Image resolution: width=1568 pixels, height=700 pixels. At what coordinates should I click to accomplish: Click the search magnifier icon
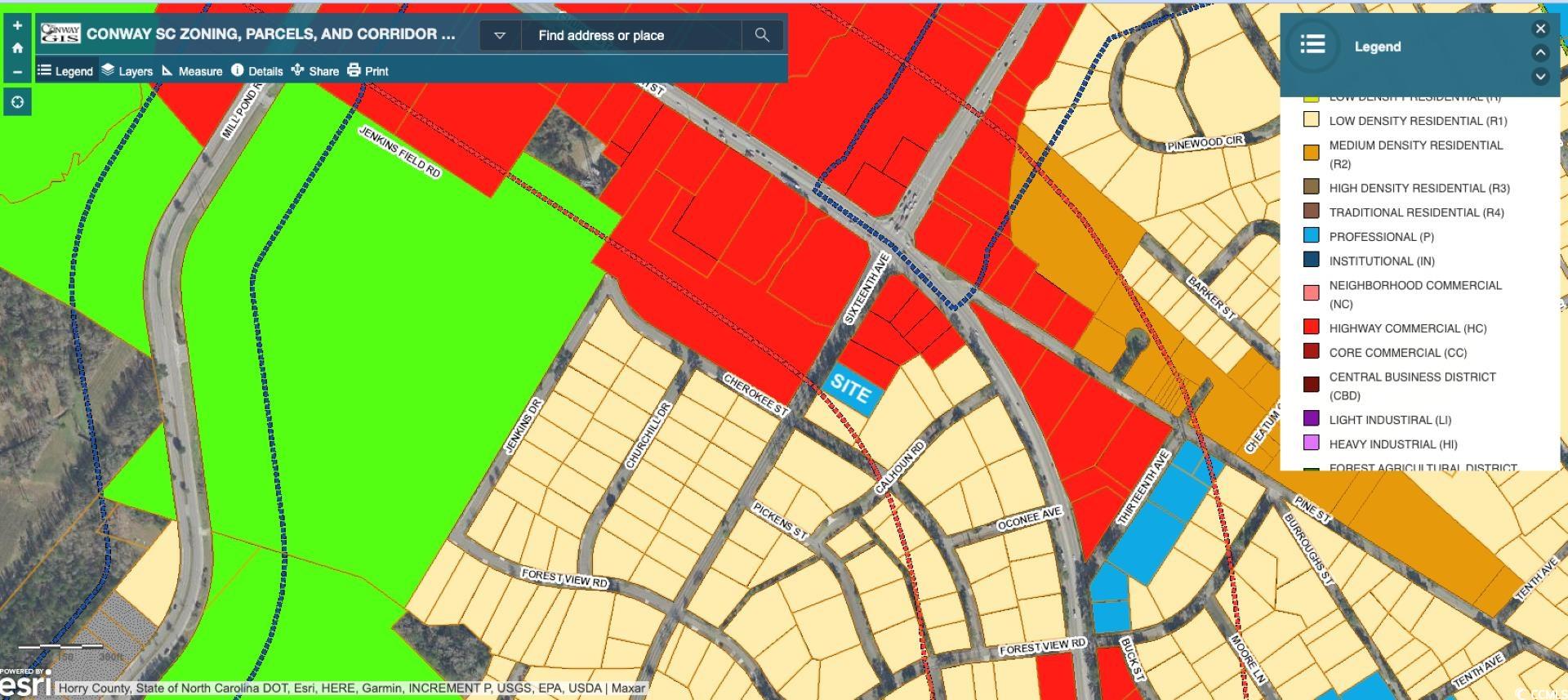coord(761,35)
